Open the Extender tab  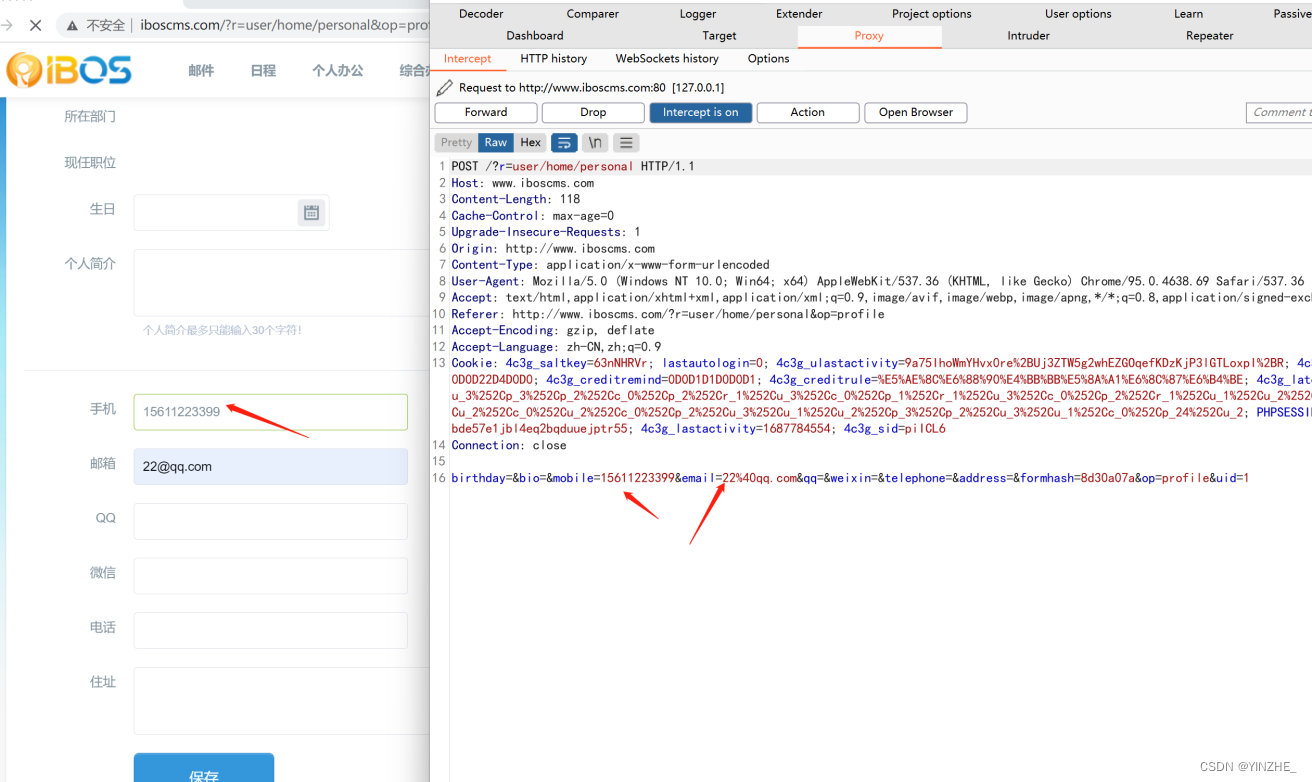click(799, 14)
